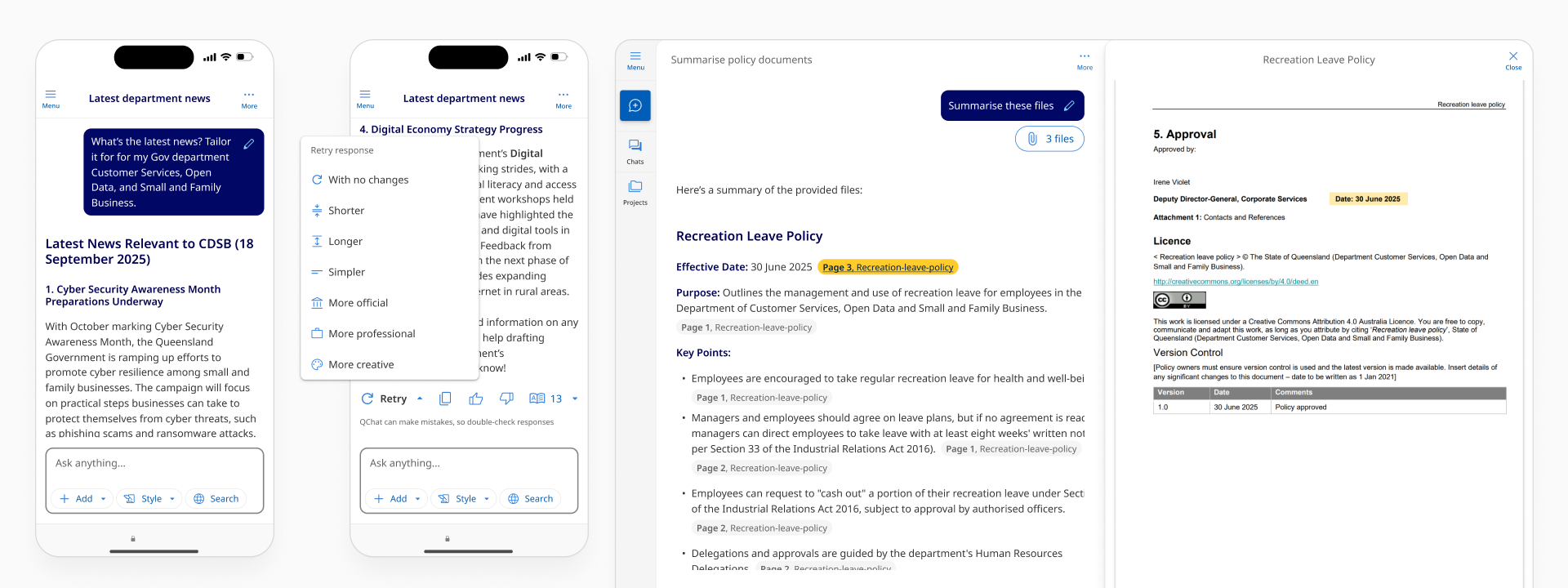The width and height of the screenshot is (1568, 588).
Task: Edit the 'What's the latest news' prompt
Action: (249, 144)
